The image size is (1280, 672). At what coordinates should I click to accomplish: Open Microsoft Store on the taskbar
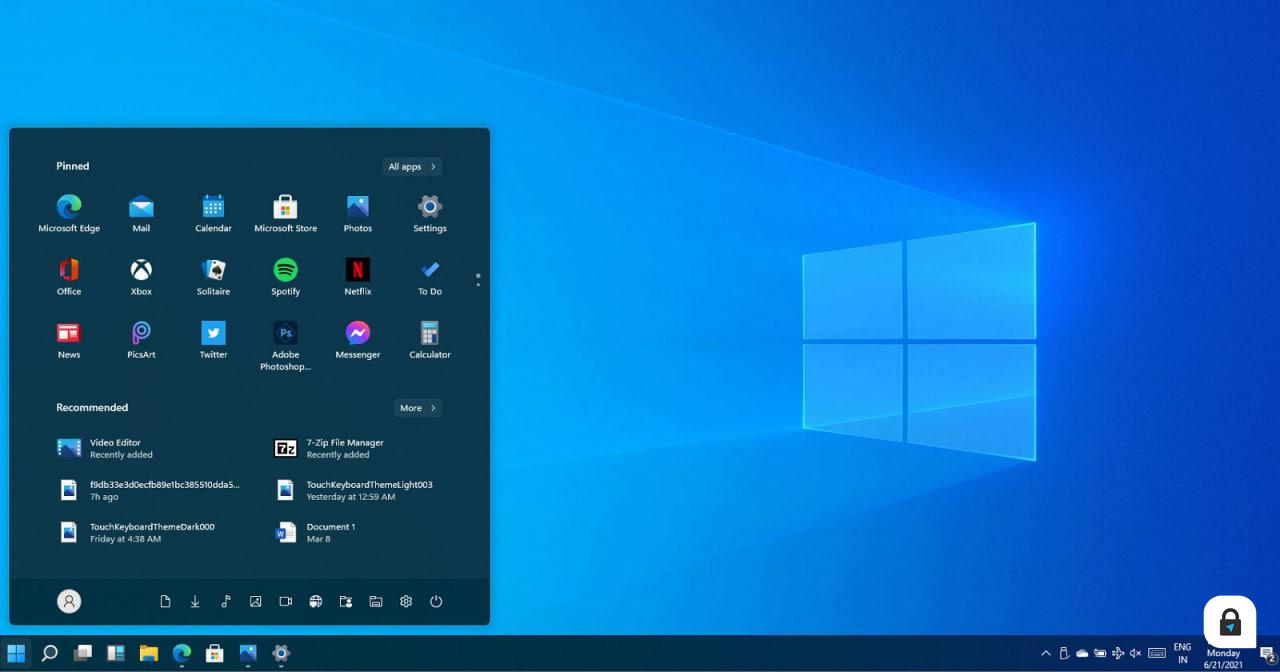tap(215, 653)
